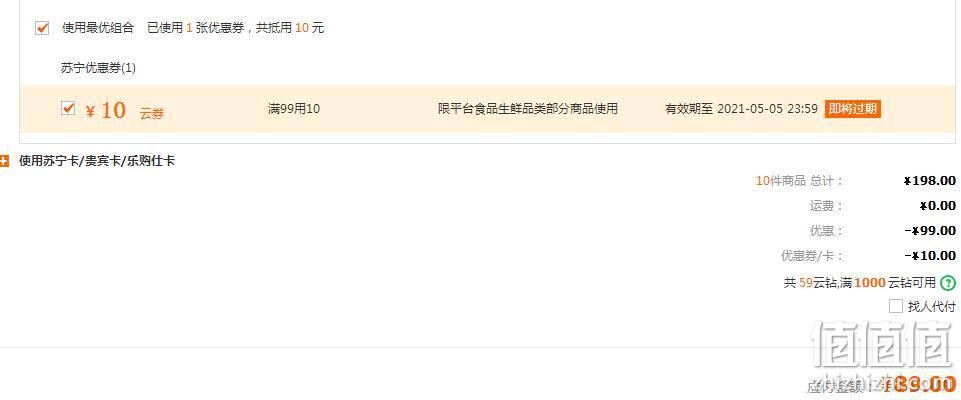Click the 优惠券/卡 -¥10.00 value
Viewport: 961px width, 400px height.
pos(930,256)
